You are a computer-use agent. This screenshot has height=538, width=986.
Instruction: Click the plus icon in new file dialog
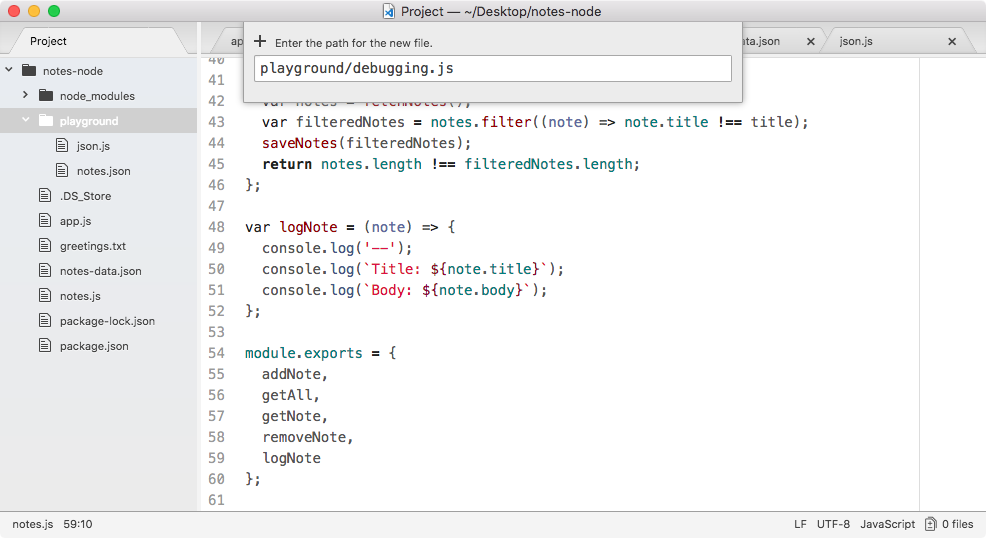coord(260,41)
